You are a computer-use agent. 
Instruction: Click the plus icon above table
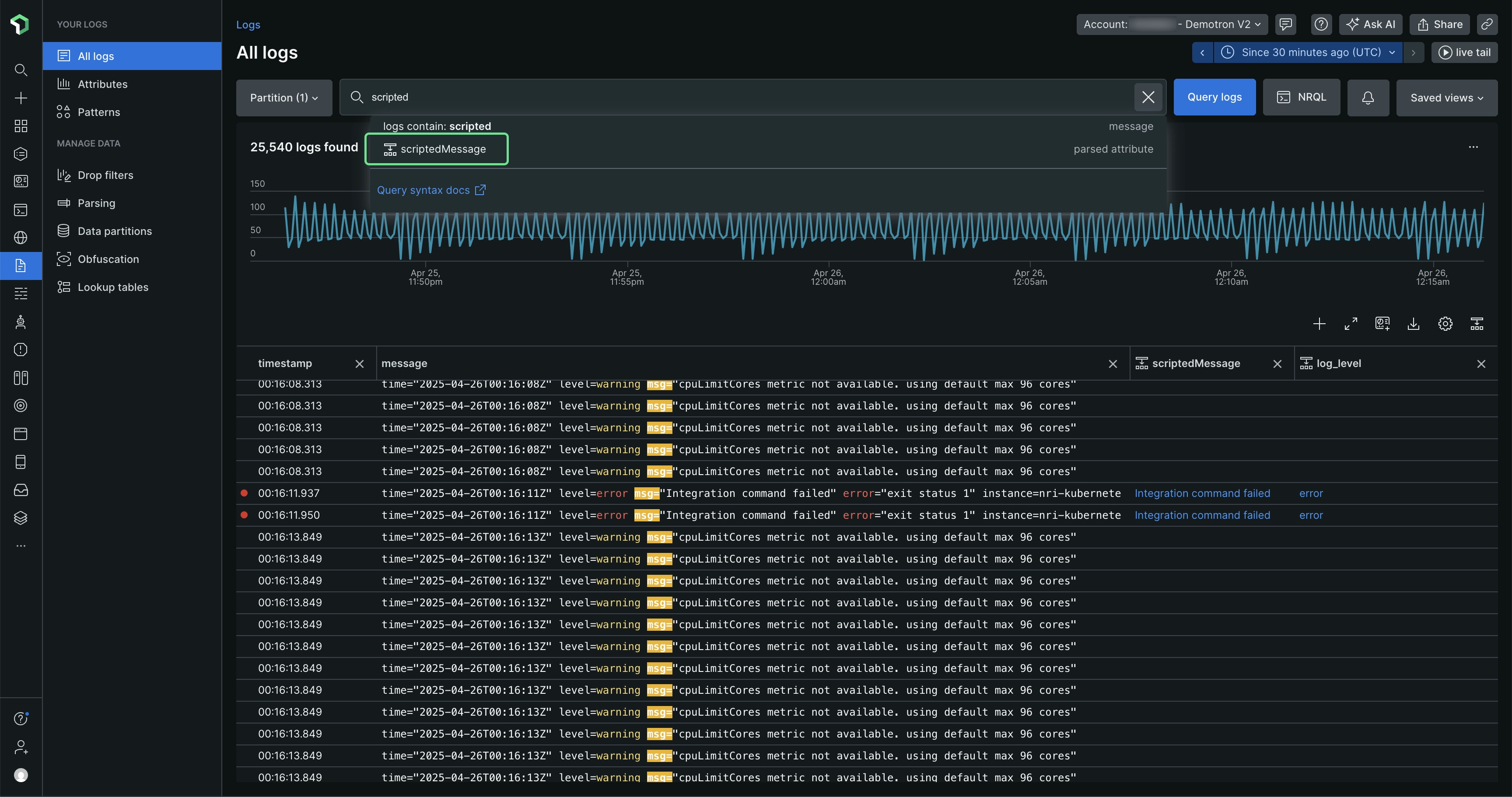1319,323
